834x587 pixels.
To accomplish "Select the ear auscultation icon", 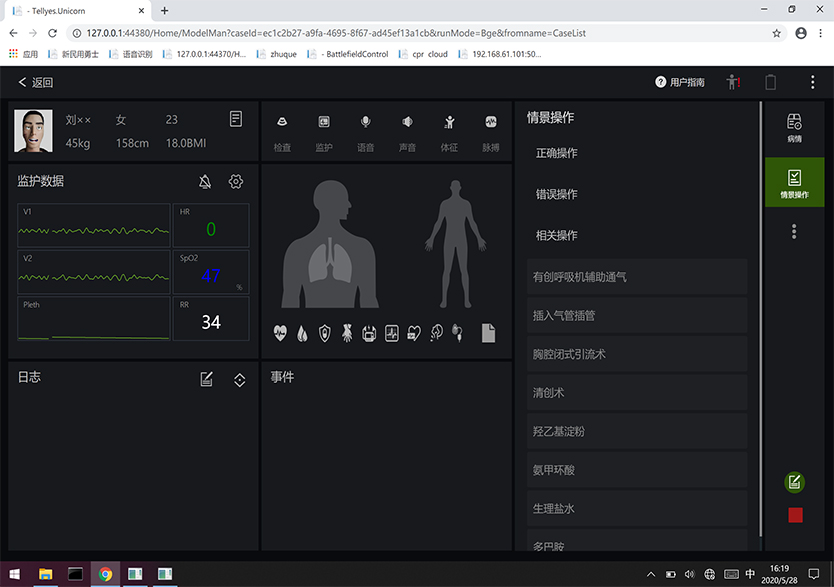I will pyautogui.click(x=436, y=333).
